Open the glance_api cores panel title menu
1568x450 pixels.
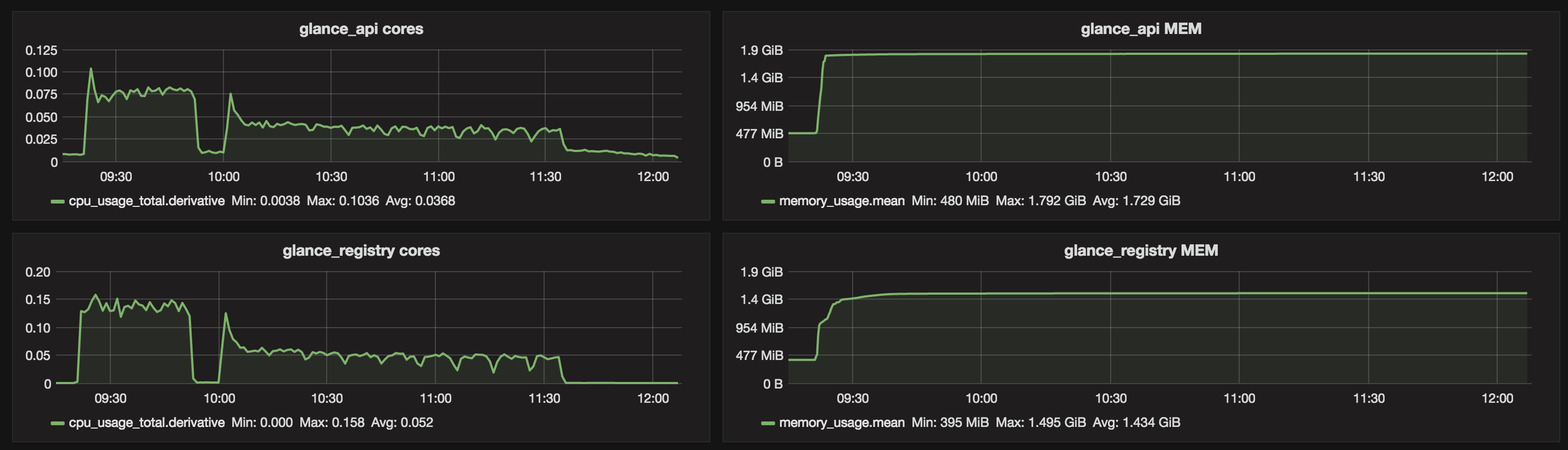(x=361, y=29)
